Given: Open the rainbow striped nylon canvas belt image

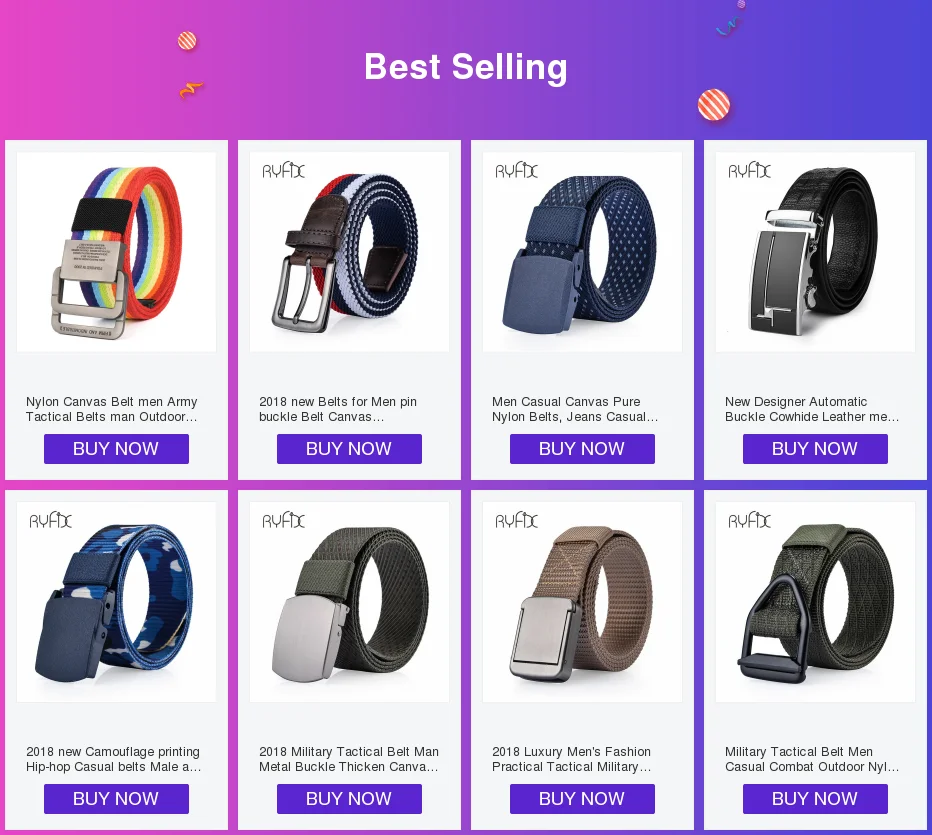Looking at the screenshot, I should (x=116, y=252).
